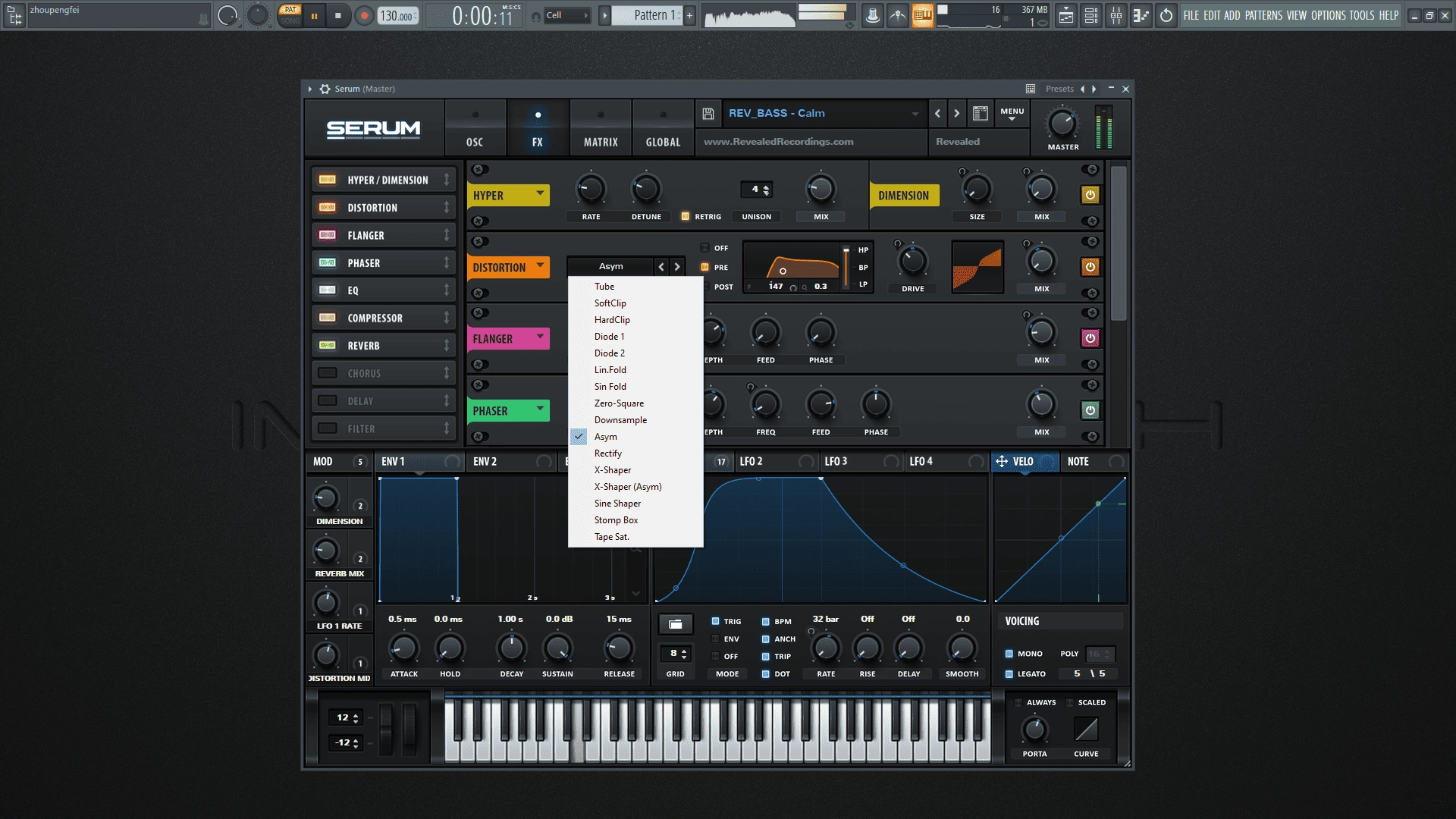Viewport: 1456px width, 819px height.
Task: Toggle the Distortion module power button
Action: pyautogui.click(x=1090, y=267)
